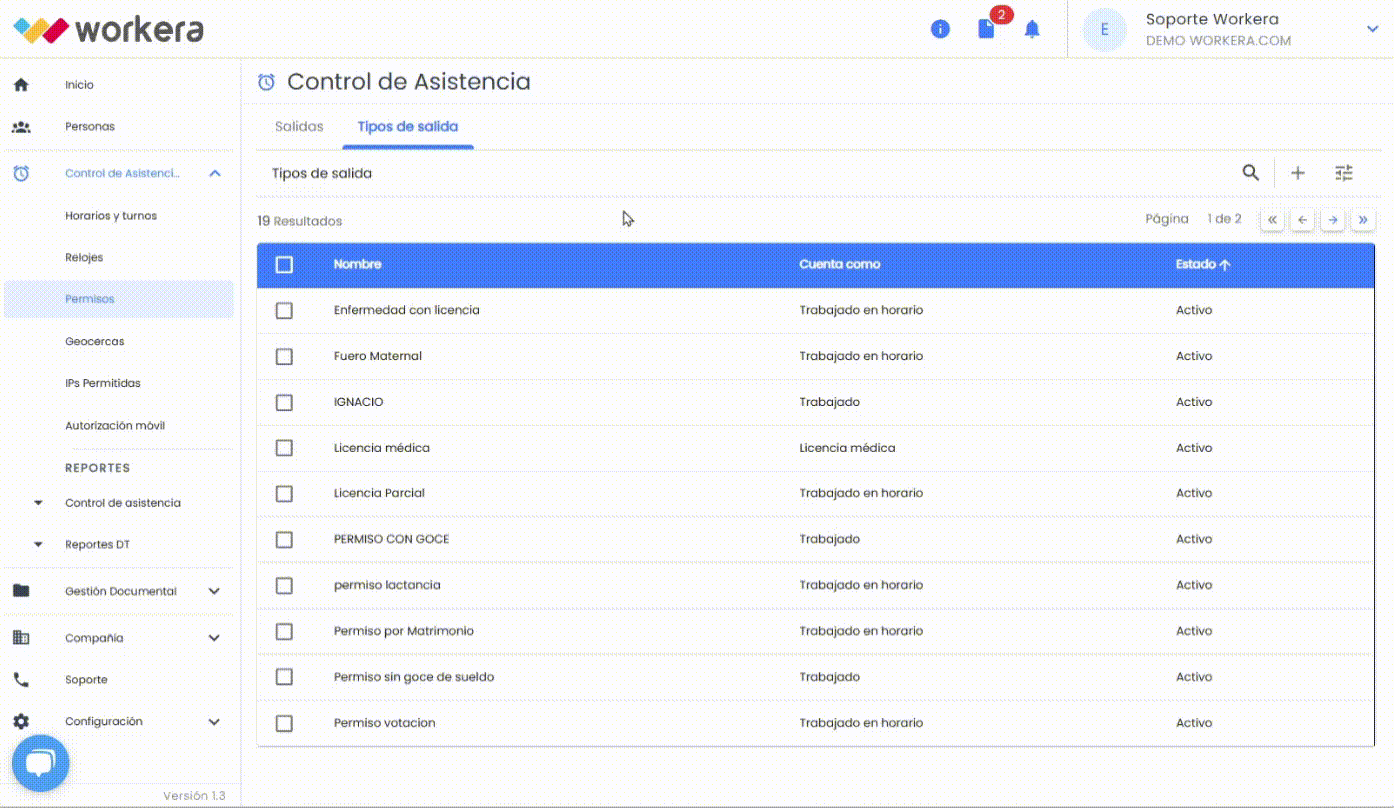
Task: Open the Geocercas menu item
Action: (x=95, y=342)
